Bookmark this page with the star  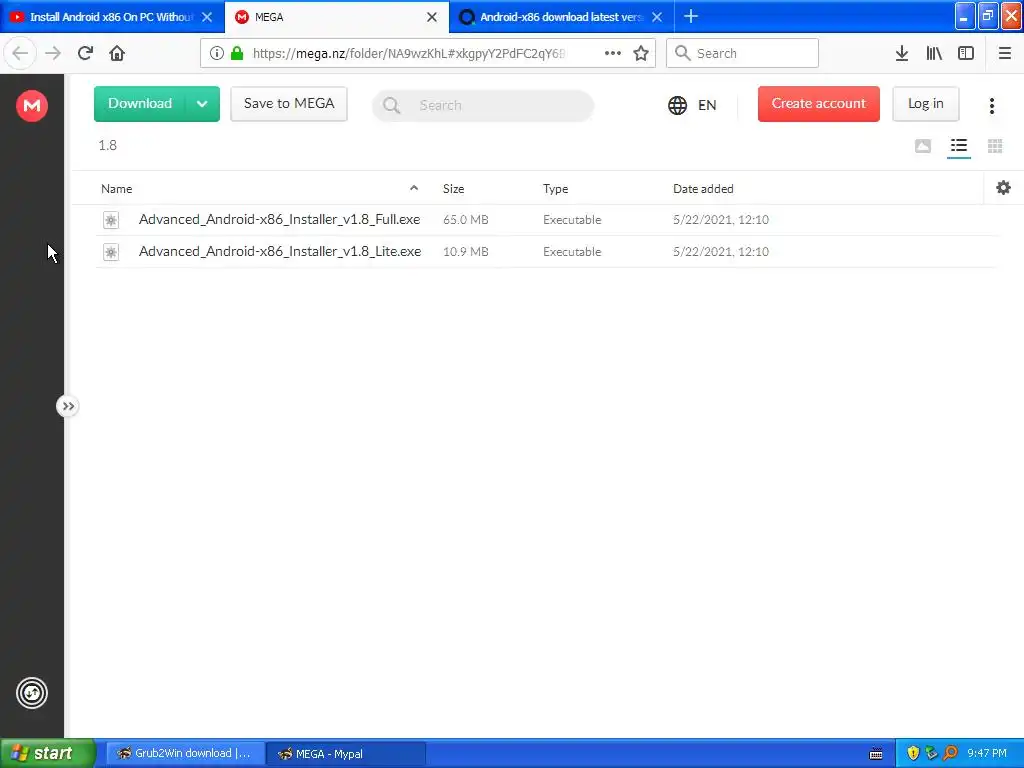(641, 53)
